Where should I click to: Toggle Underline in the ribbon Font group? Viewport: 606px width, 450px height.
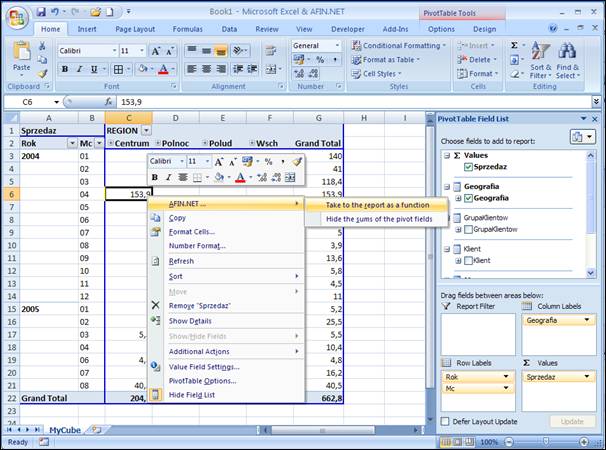[94, 69]
